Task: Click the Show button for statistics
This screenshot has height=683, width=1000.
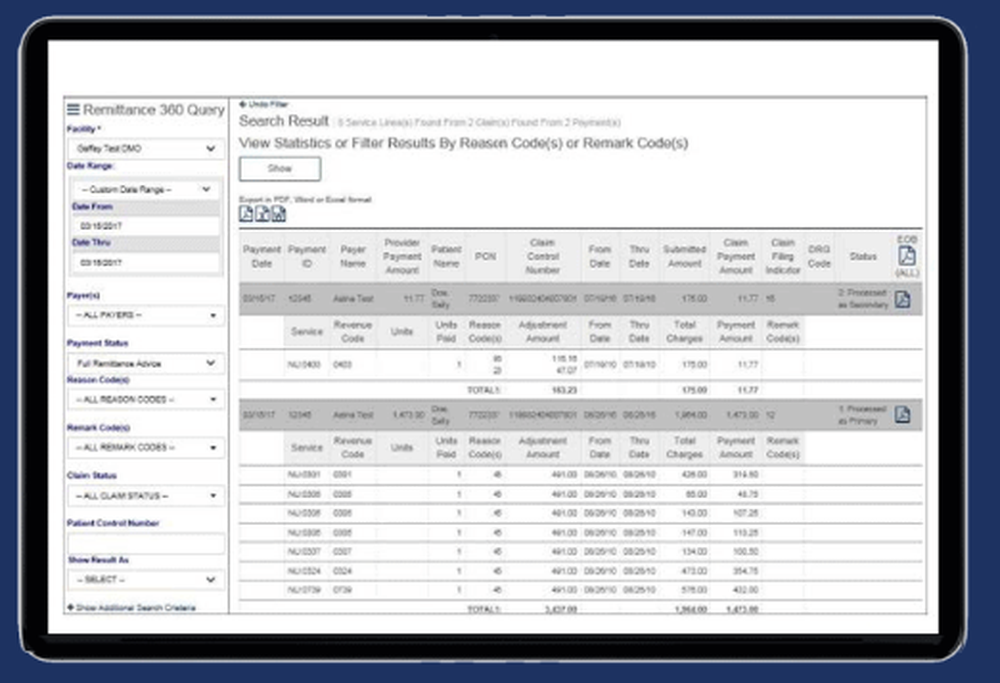Action: point(279,168)
